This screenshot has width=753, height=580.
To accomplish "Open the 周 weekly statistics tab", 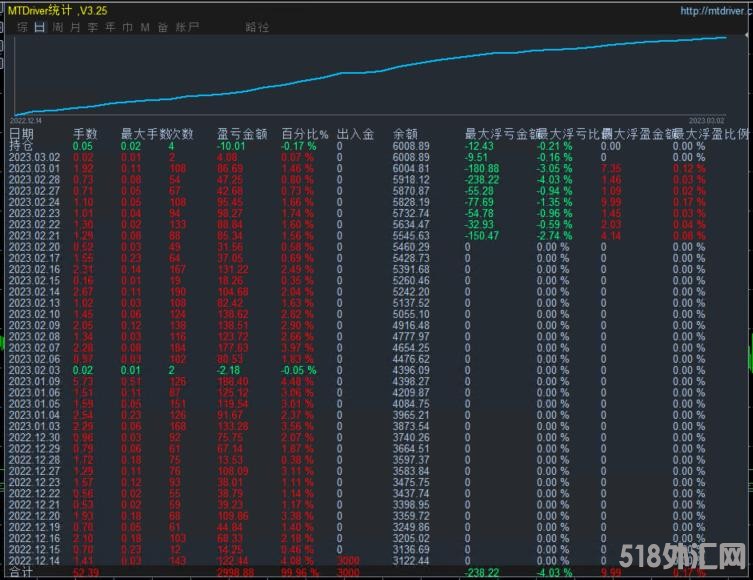I will click(x=58, y=27).
